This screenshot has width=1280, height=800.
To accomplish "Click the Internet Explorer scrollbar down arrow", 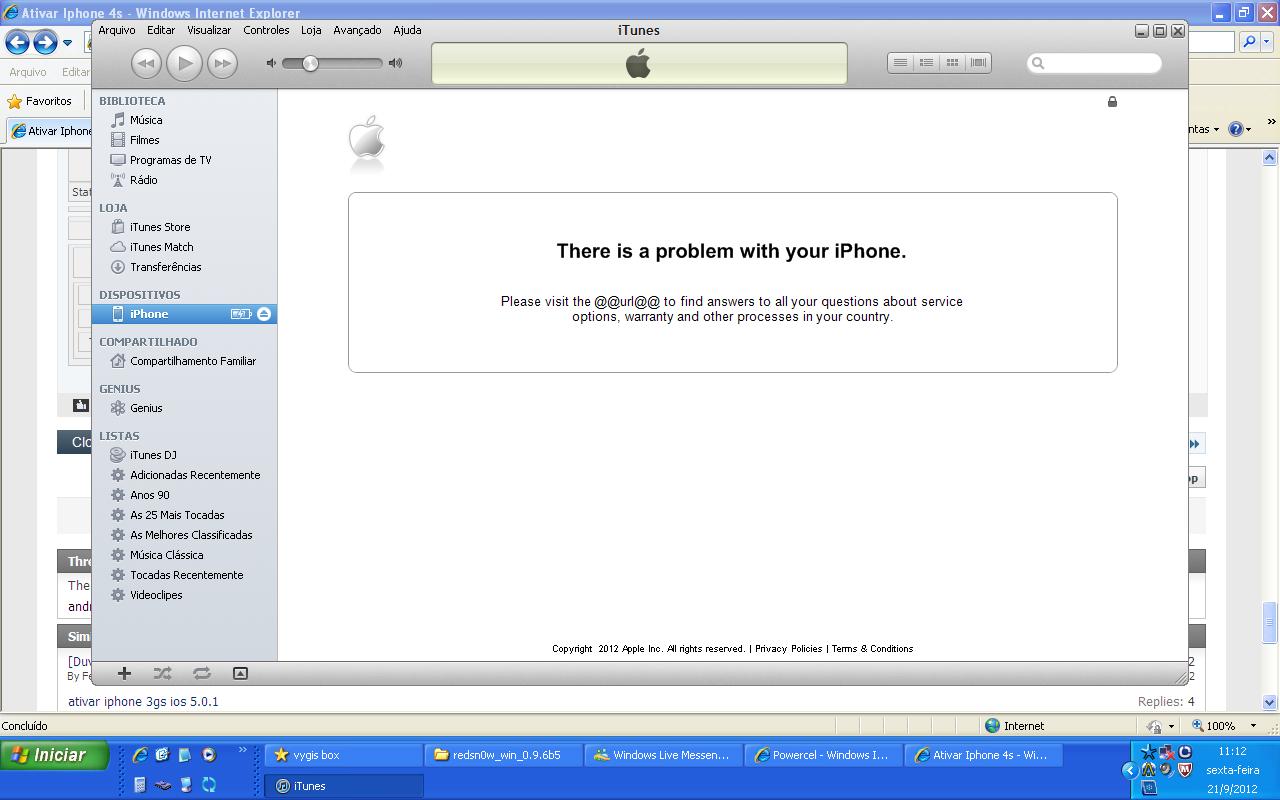I will click(1270, 703).
